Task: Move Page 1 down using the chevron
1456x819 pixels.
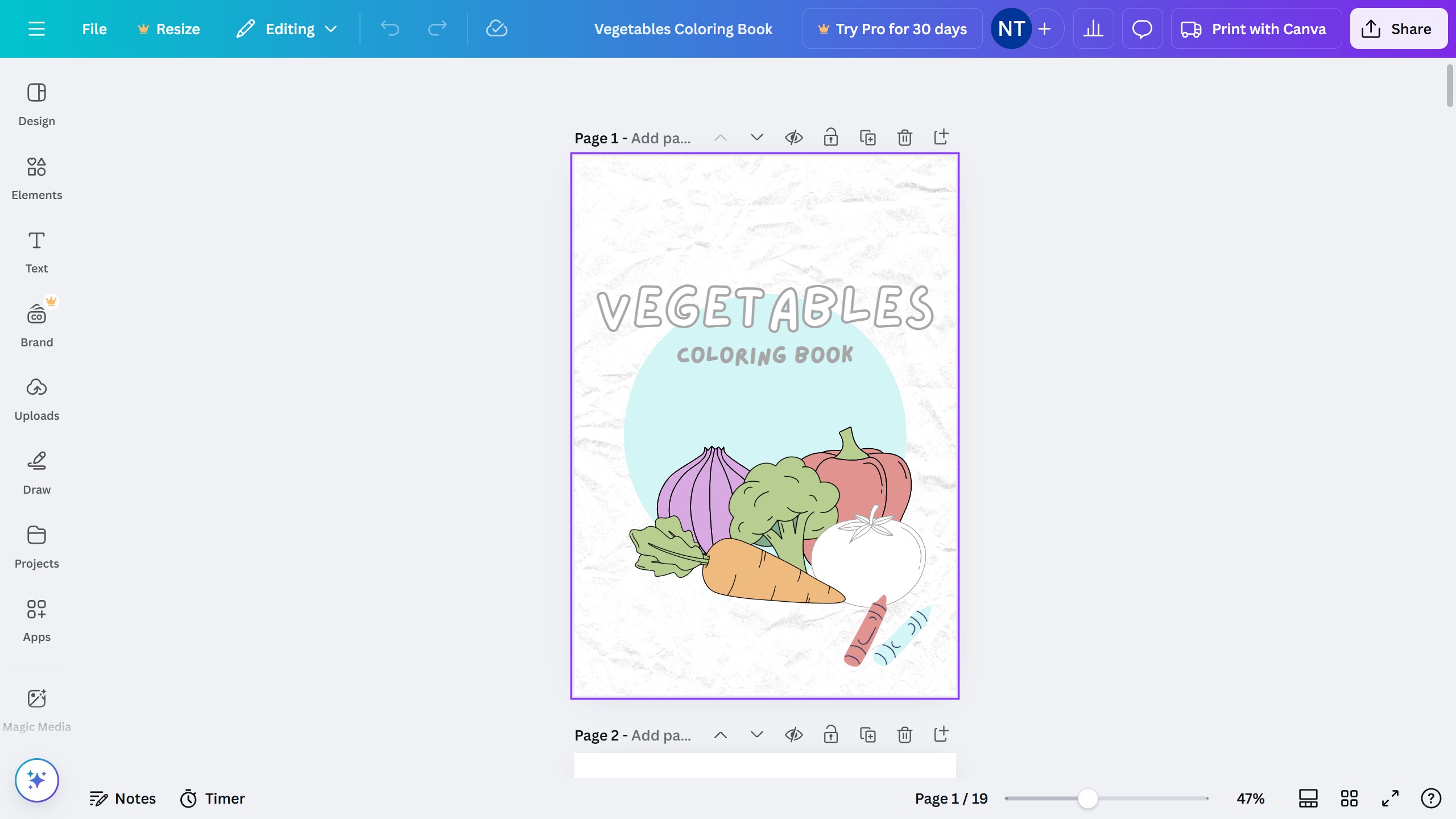Action: [756, 137]
